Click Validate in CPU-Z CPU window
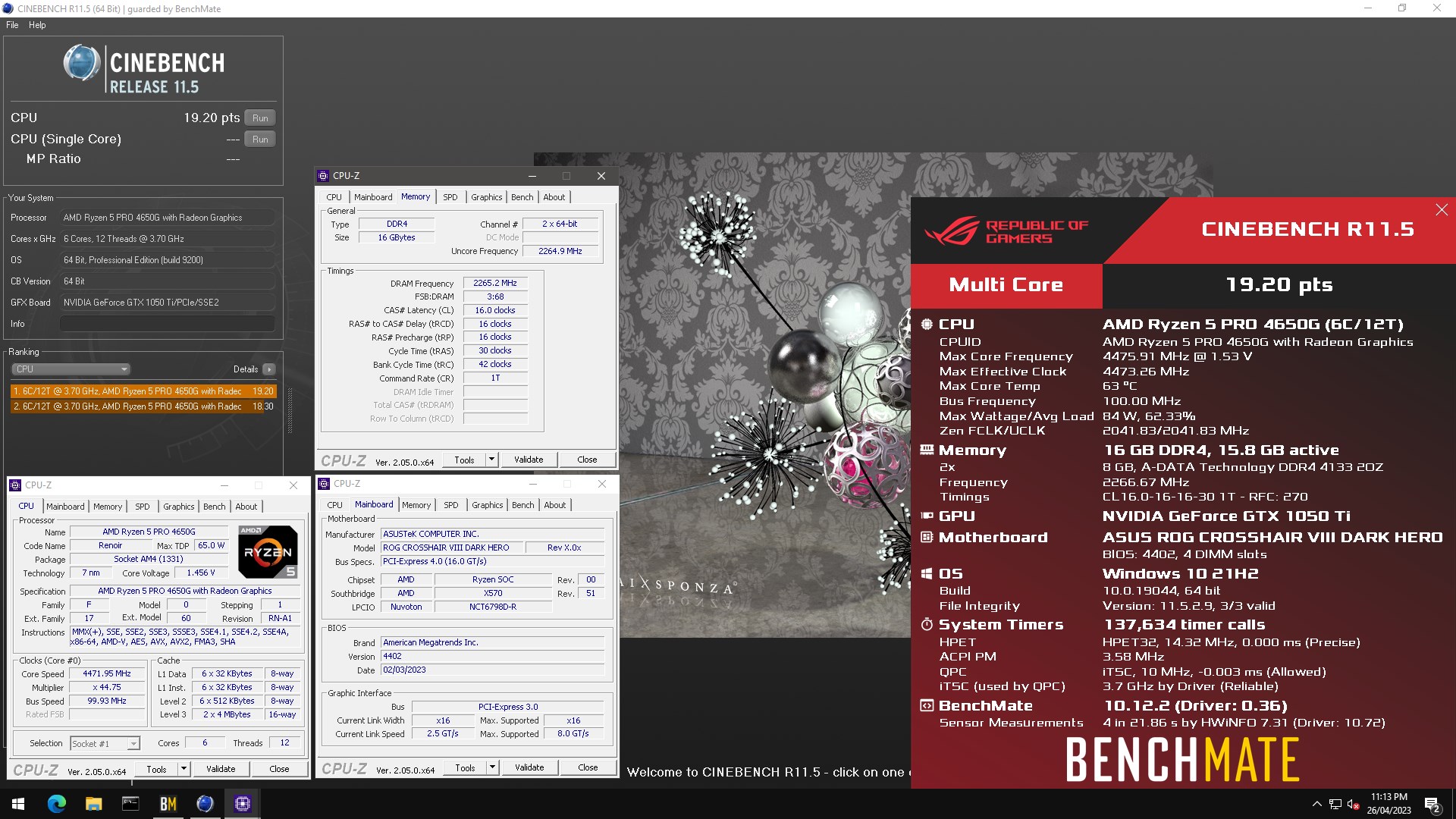This screenshot has height=819, width=1456. pos(221,769)
